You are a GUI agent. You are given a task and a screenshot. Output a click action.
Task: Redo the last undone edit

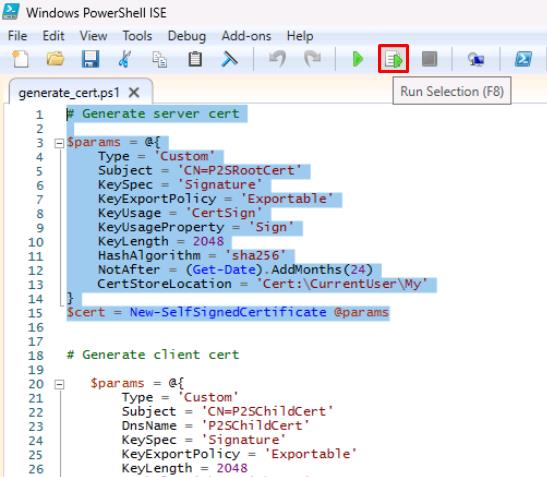click(x=312, y=59)
